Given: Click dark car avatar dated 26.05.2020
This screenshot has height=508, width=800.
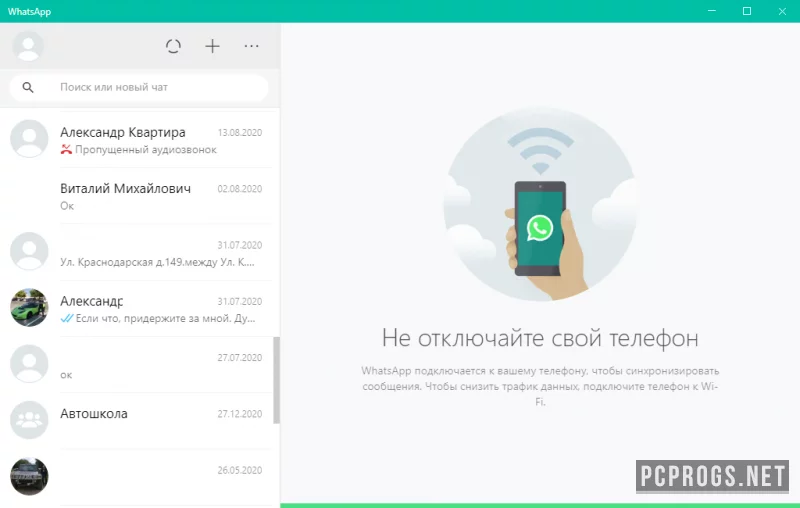Looking at the screenshot, I should [x=29, y=476].
